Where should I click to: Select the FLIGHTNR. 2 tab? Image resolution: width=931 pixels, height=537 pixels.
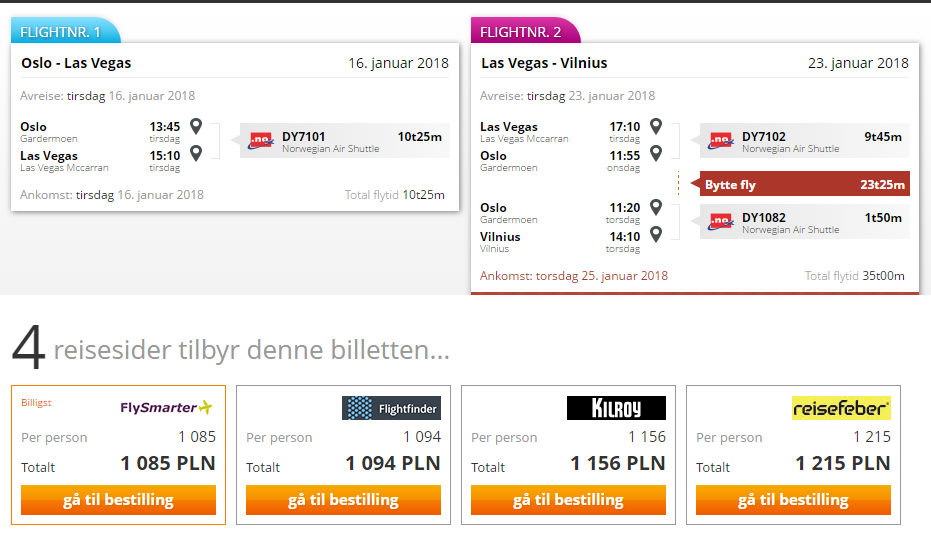pyautogui.click(x=525, y=31)
